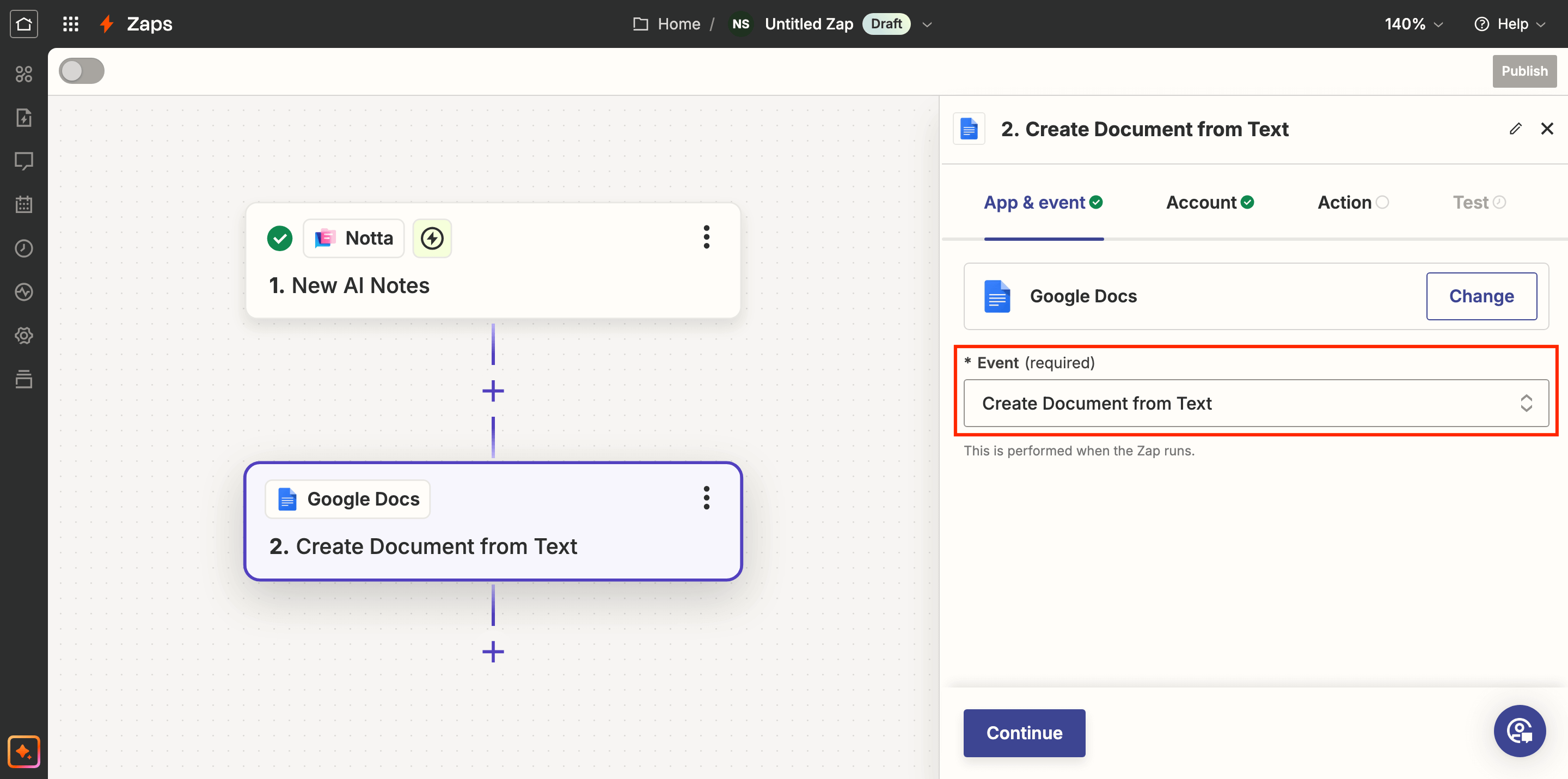Open the support chat bubble
The height and width of the screenshot is (779, 1568).
(x=1520, y=731)
